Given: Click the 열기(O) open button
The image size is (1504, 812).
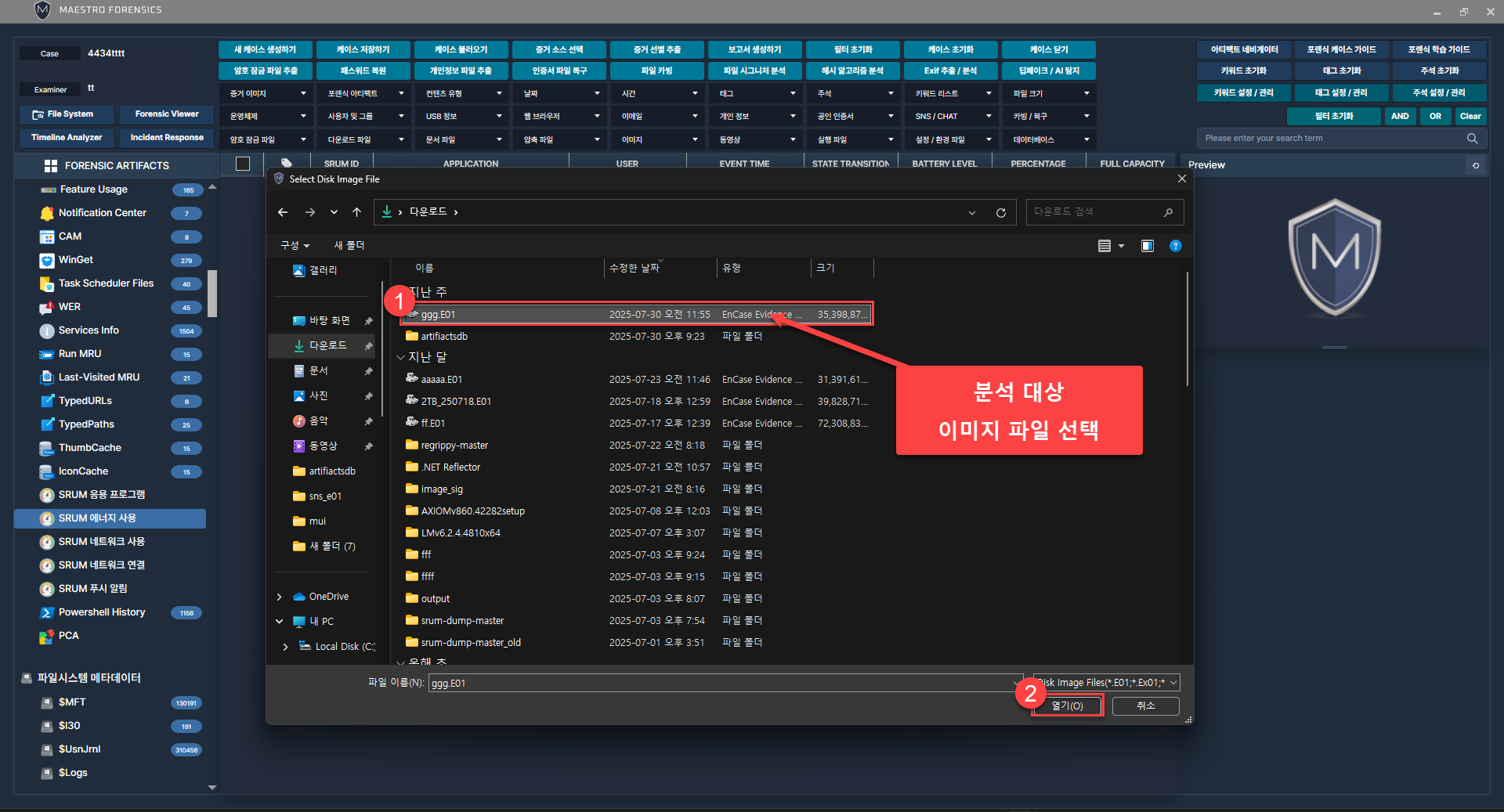Looking at the screenshot, I should click(x=1067, y=706).
